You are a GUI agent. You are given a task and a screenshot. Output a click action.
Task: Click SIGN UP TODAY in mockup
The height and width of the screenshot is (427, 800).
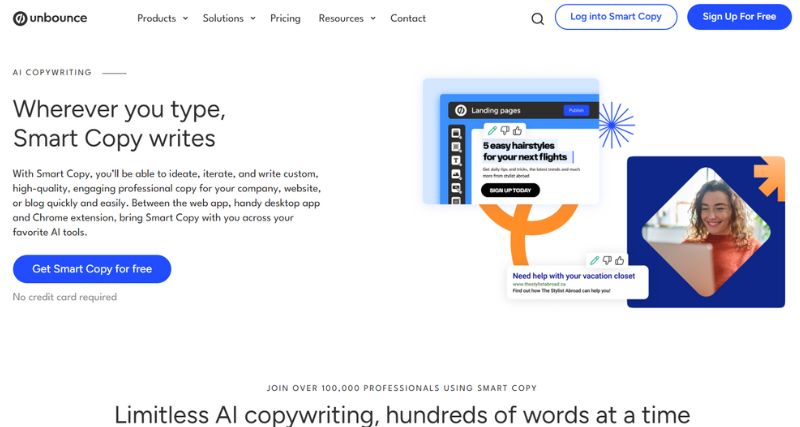click(x=510, y=190)
